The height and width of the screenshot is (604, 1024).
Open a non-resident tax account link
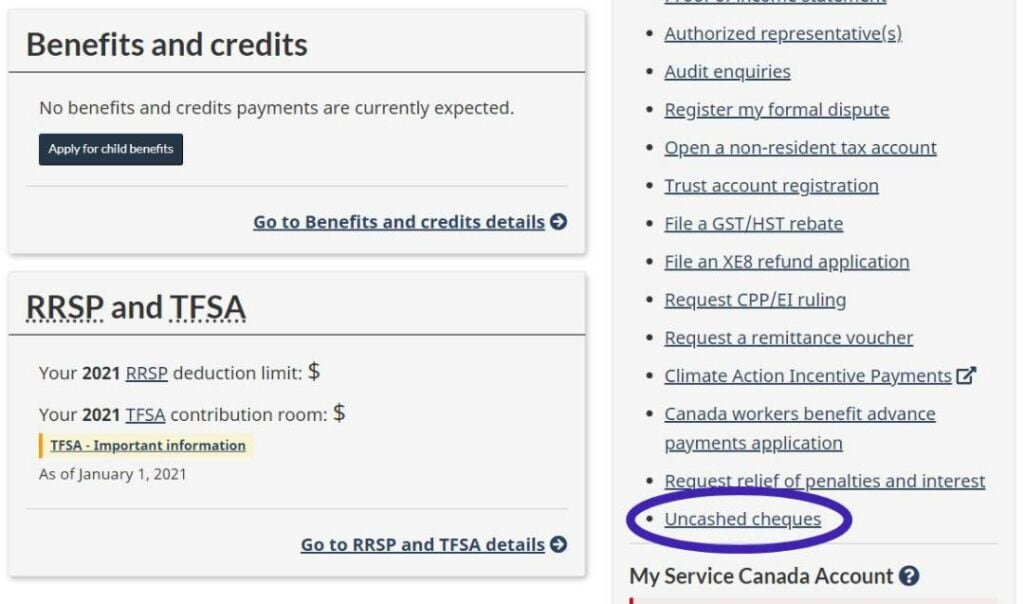pyautogui.click(x=801, y=147)
